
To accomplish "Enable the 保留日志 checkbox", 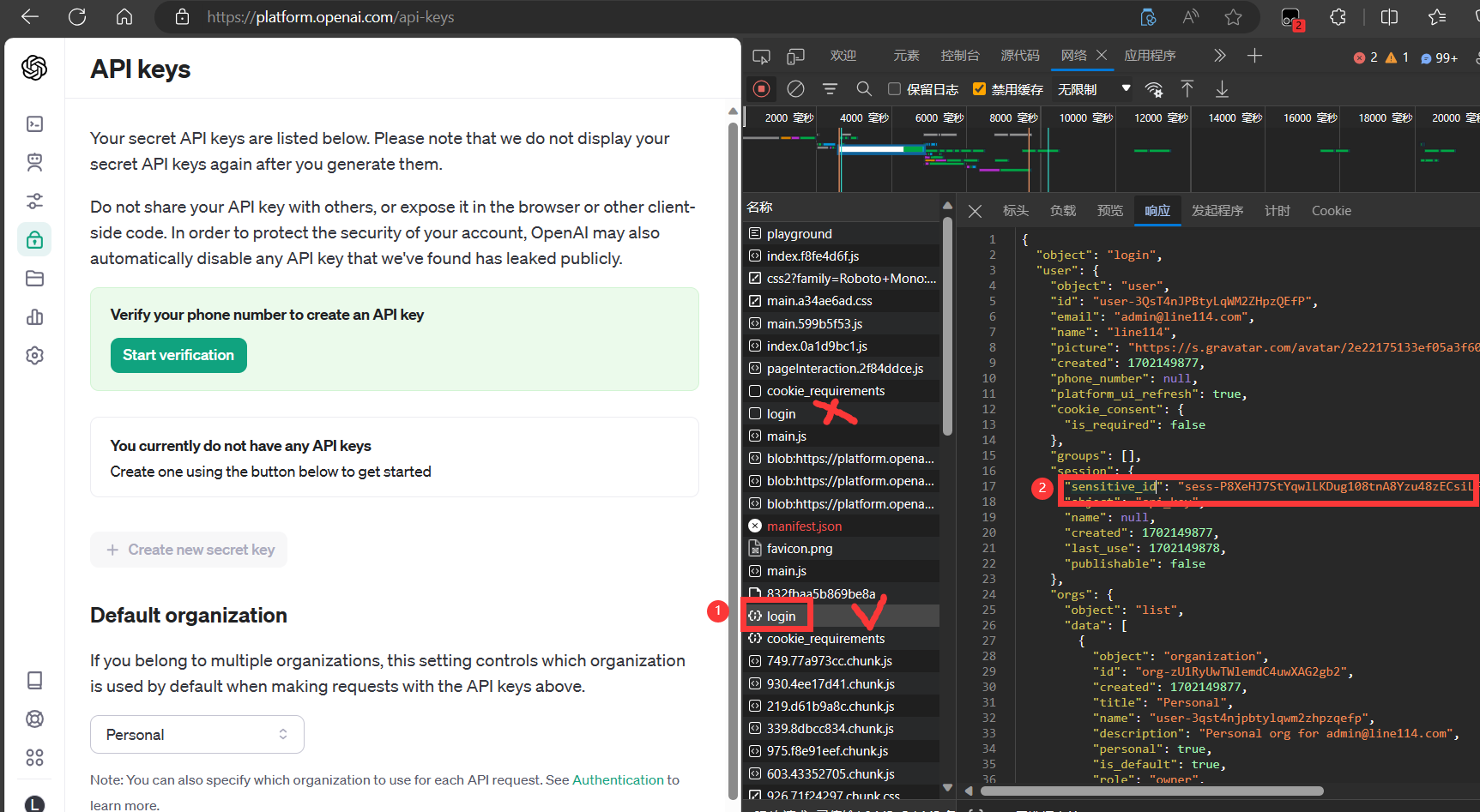I will point(894,89).
